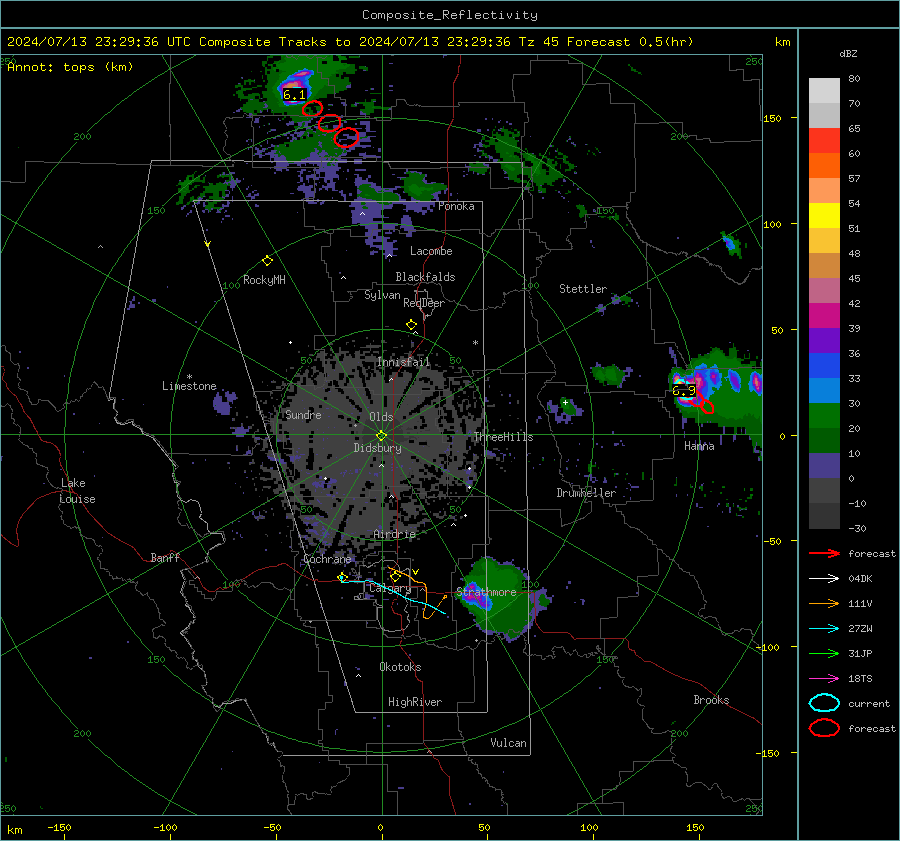Click the HighRiver town label
This screenshot has width=900, height=841.
[x=414, y=702]
